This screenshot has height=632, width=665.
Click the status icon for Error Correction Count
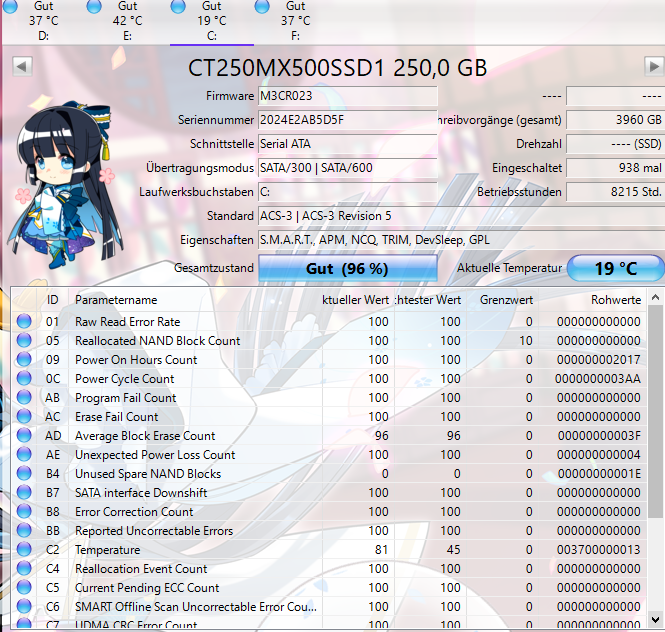click(24, 511)
